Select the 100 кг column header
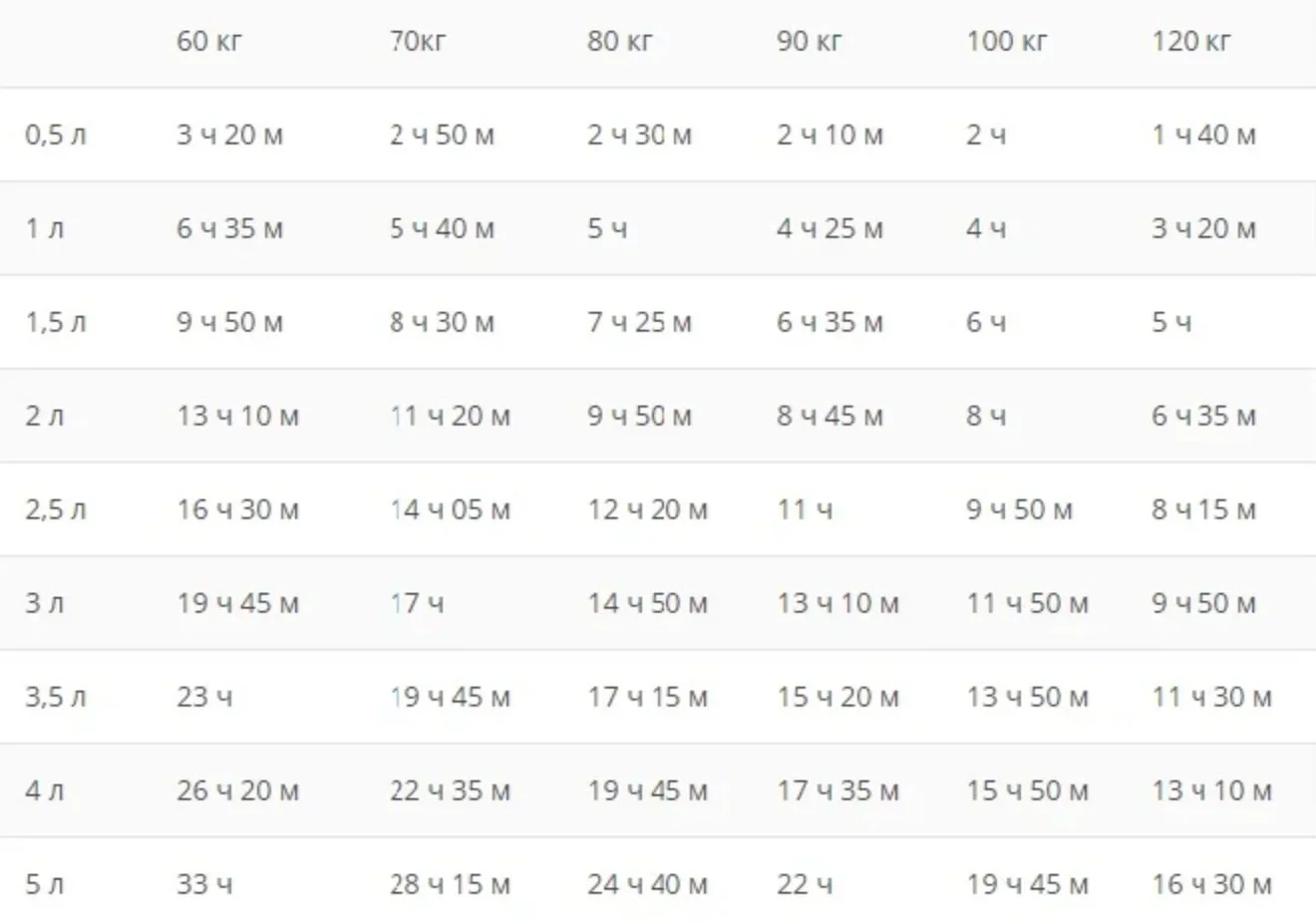 (x=1006, y=42)
